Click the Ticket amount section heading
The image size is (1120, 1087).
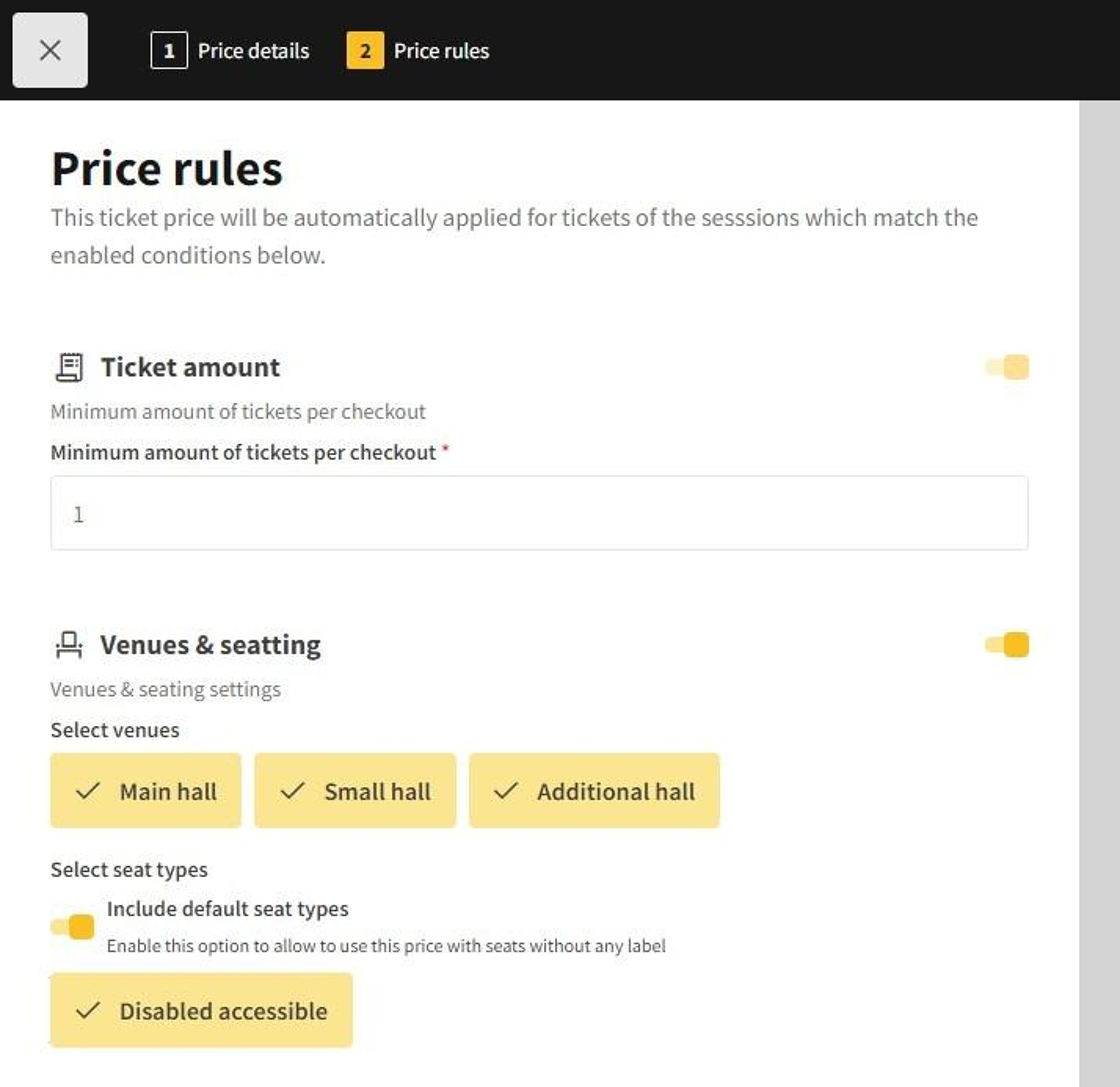pos(190,368)
